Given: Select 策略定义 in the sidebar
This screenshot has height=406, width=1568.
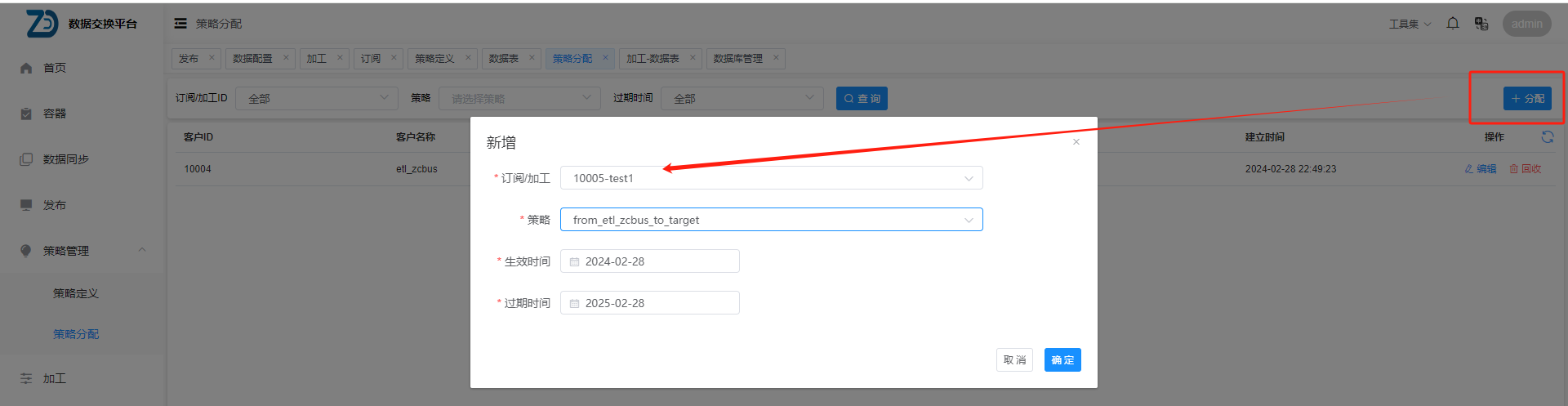Looking at the screenshot, I should coord(76,293).
